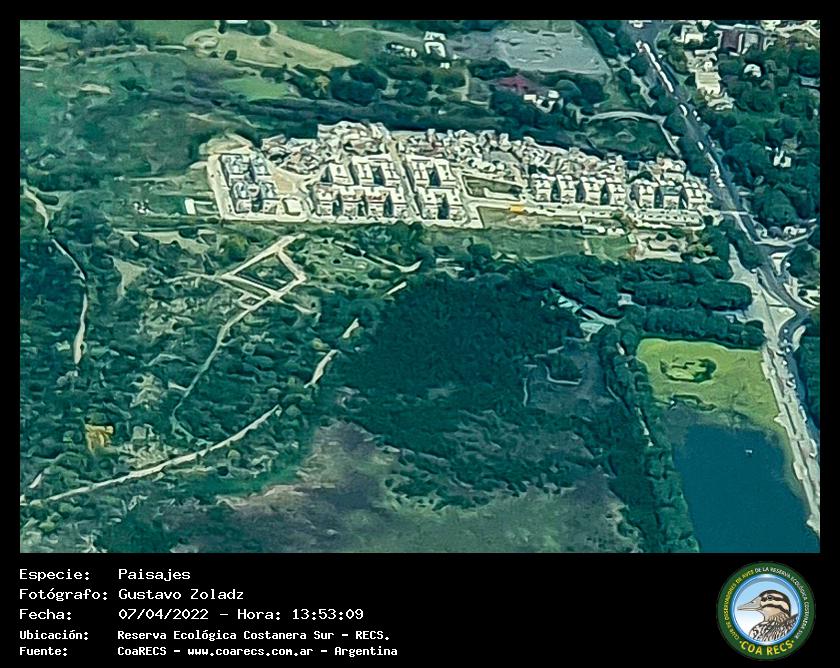This screenshot has height=668, width=840.
Task: Select the photographer name Gustavo Zoladz
Action: (x=180, y=594)
